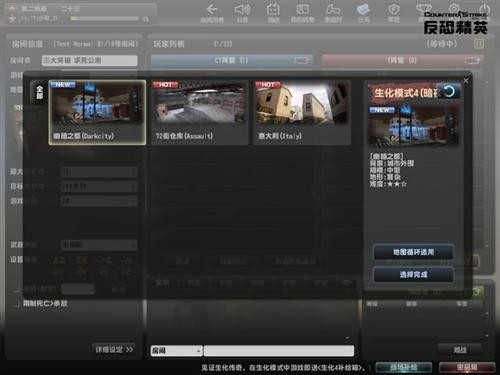
Task: Click the scrolling tip text at the bottom
Action: 283,368
